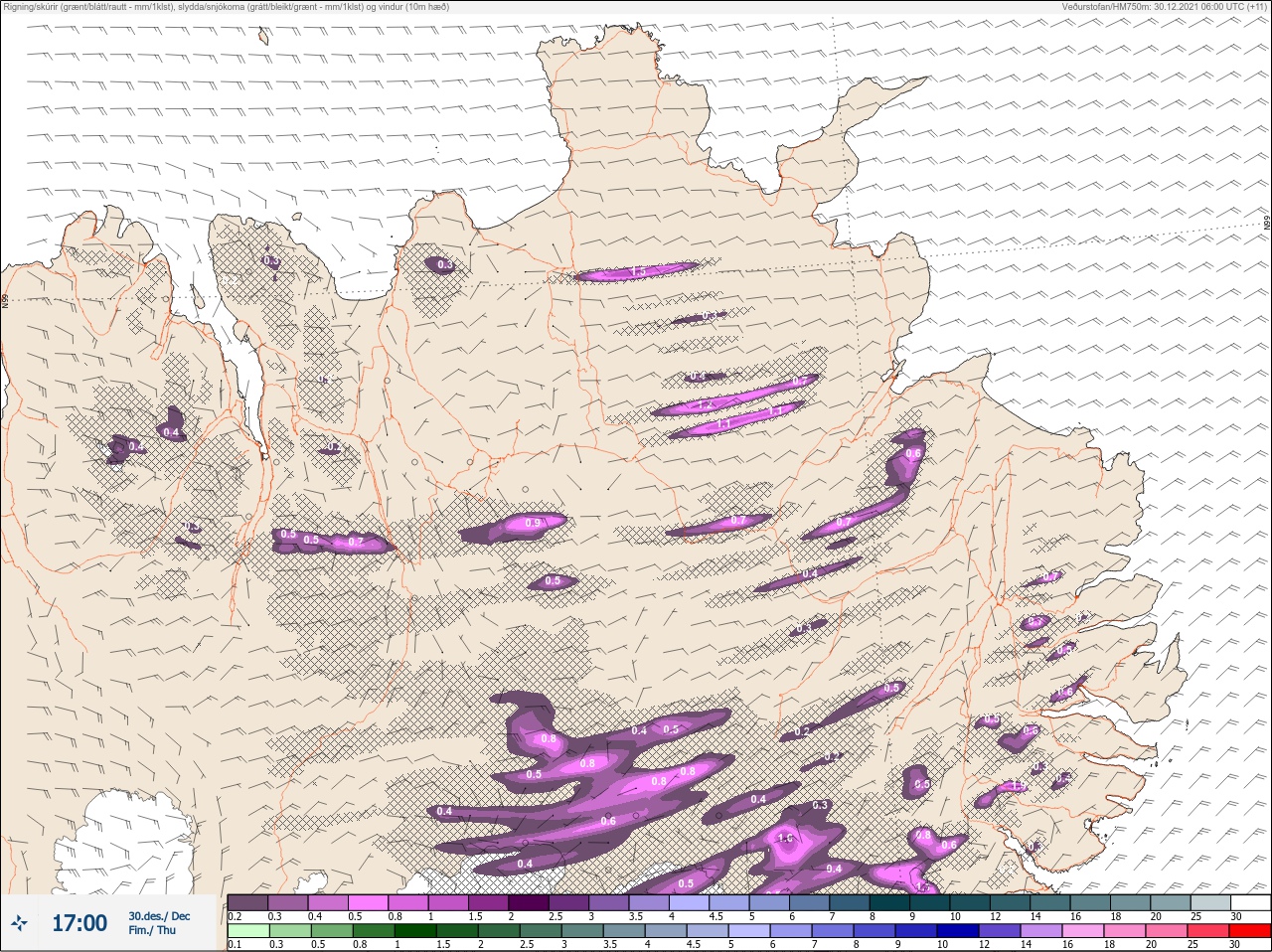Pick the darkest purple swatch at 2 in upper legend
This screenshot has width=1272, height=952.
tap(529, 902)
